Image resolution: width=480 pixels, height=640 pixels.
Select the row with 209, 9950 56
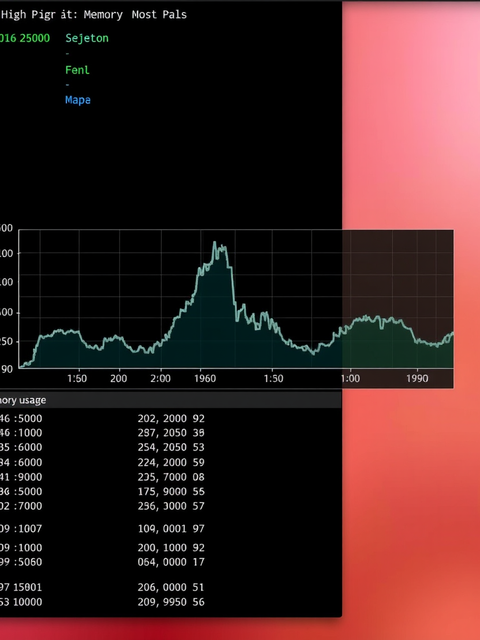tap(171, 602)
